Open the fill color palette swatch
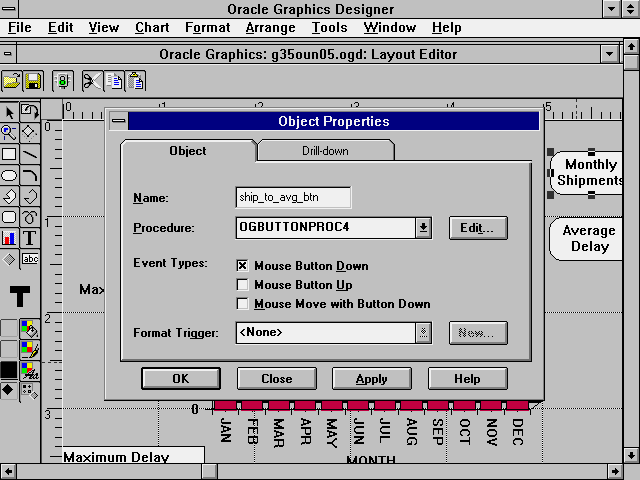 (x=30, y=328)
